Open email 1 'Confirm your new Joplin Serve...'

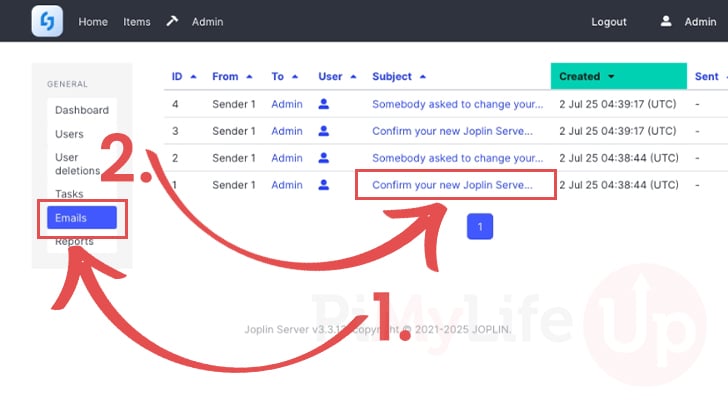coord(452,185)
